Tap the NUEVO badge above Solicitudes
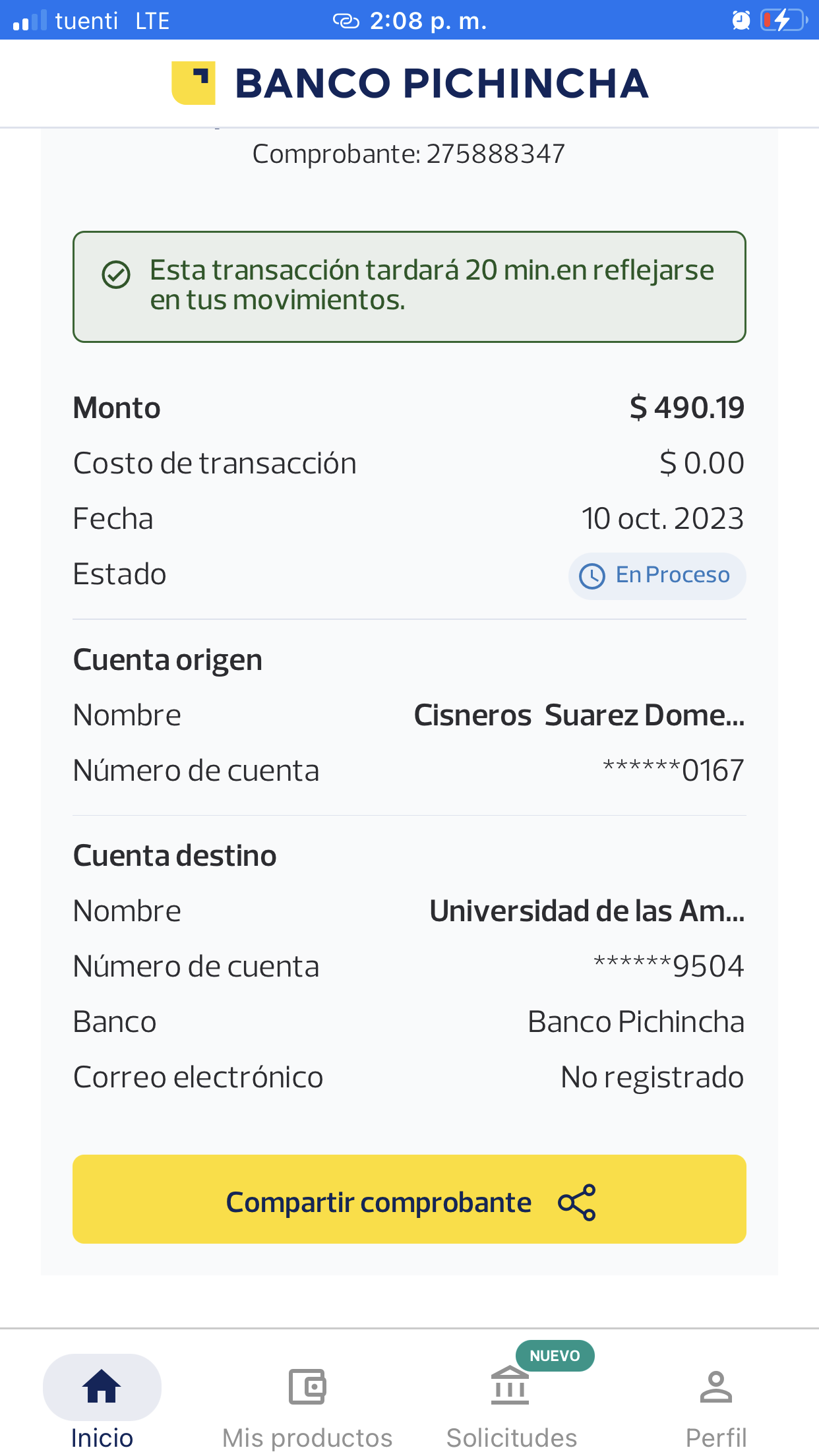 (x=555, y=1356)
